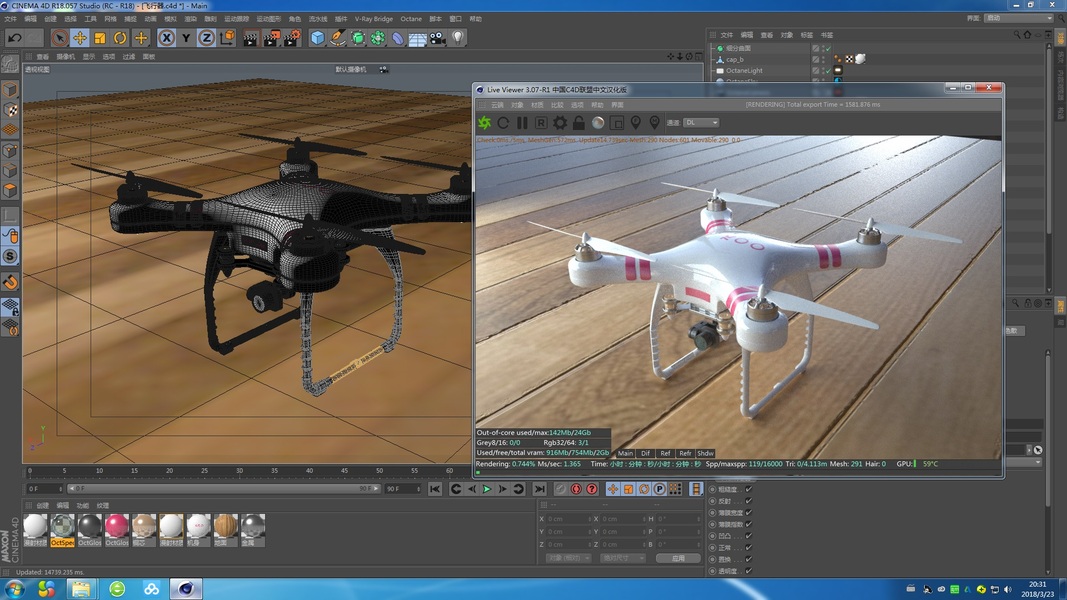Viewport: 1067px width, 600px height.
Task: Click Render View clapperboard icon
Action: (x=250, y=38)
